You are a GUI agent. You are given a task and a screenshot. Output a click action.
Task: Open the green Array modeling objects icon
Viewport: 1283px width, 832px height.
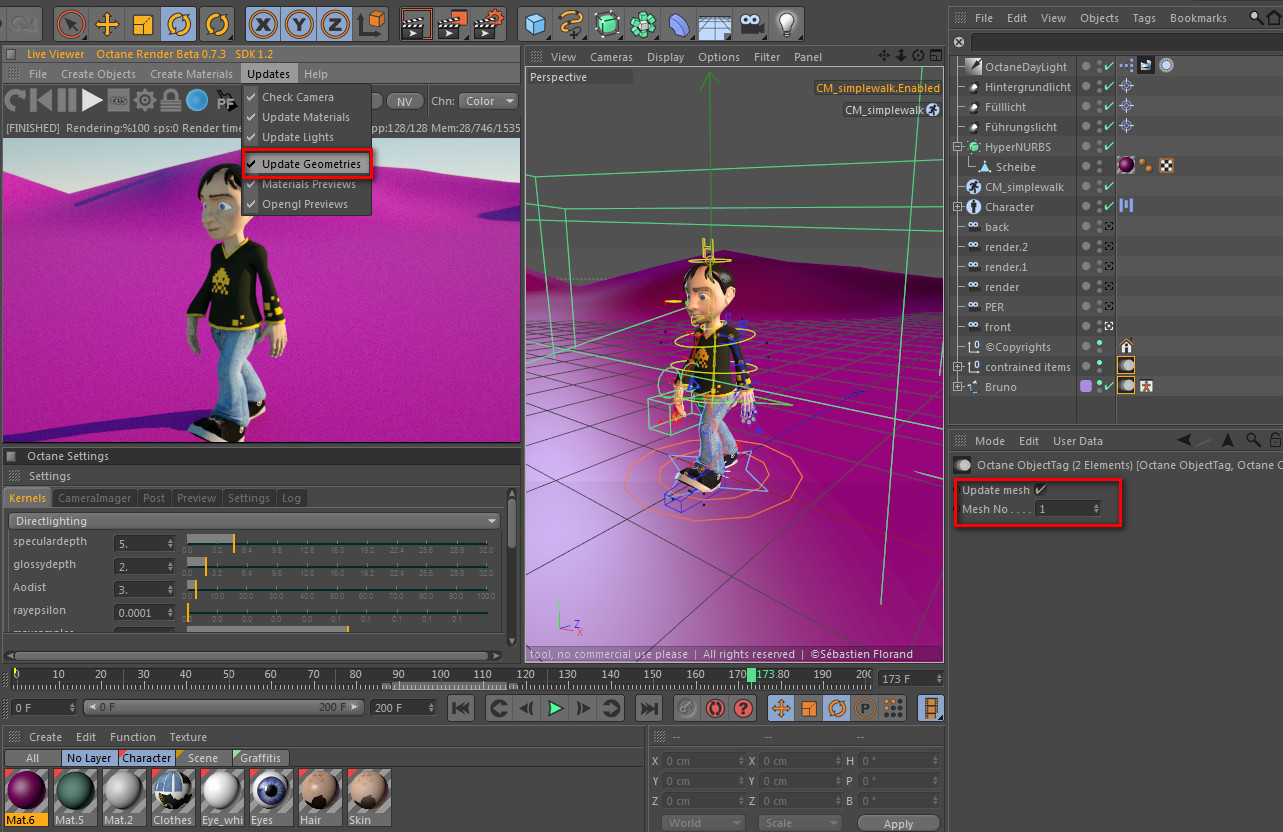click(x=643, y=22)
